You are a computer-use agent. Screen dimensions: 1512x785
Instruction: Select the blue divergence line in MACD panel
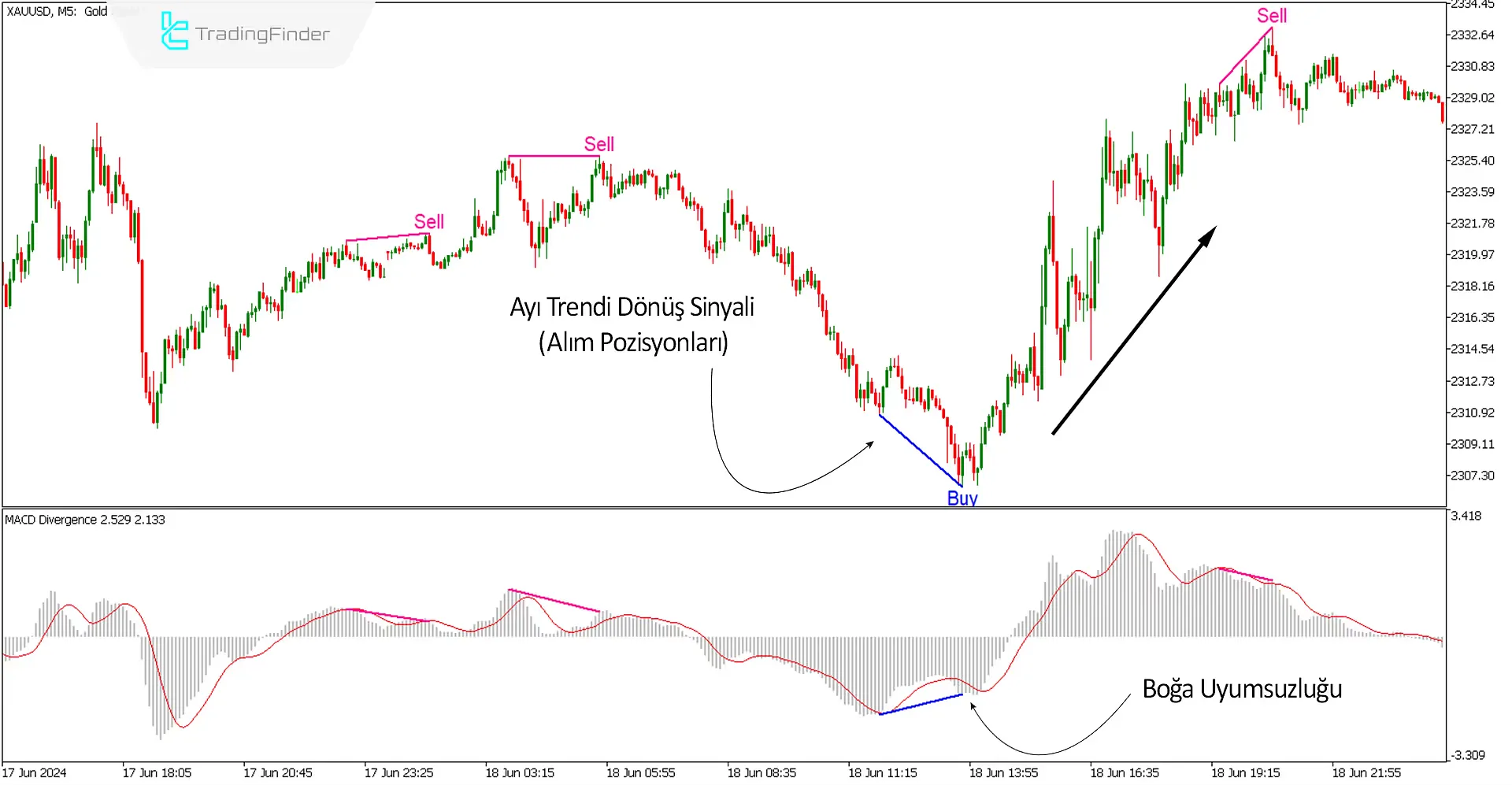pyautogui.click(x=921, y=705)
